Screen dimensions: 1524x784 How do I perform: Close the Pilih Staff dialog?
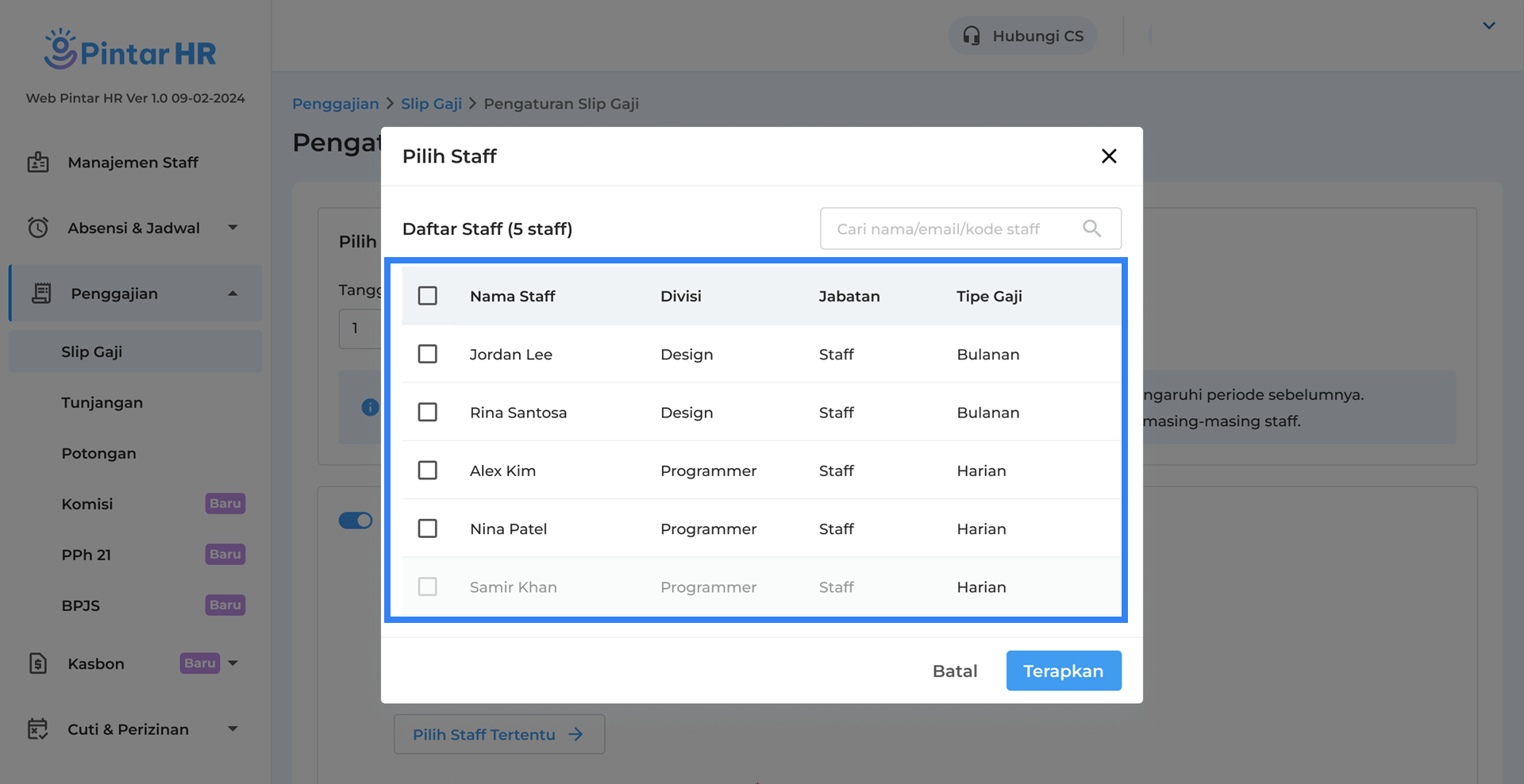[1109, 156]
